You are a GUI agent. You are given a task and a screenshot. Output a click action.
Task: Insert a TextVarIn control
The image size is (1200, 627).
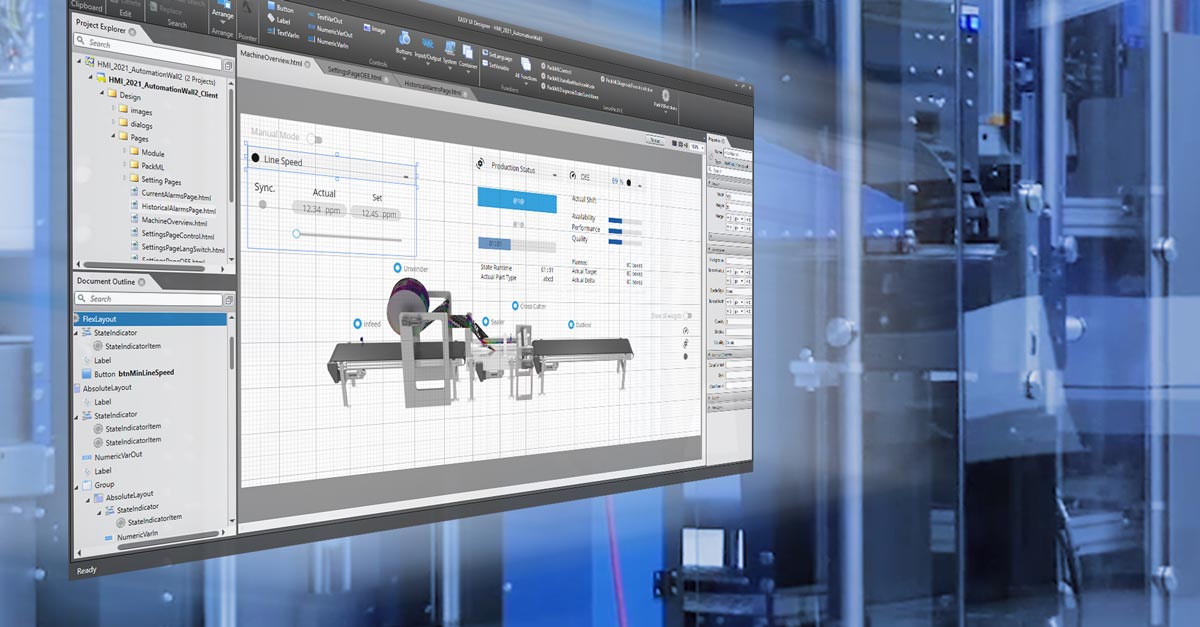pyautogui.click(x=282, y=33)
